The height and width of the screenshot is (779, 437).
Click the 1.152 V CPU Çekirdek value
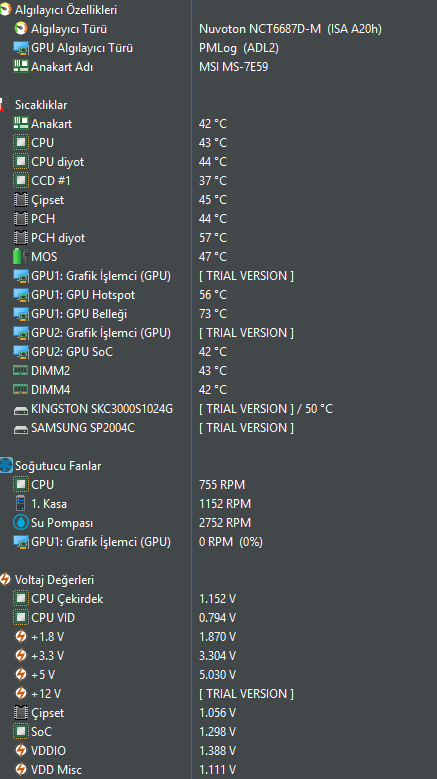click(x=218, y=599)
